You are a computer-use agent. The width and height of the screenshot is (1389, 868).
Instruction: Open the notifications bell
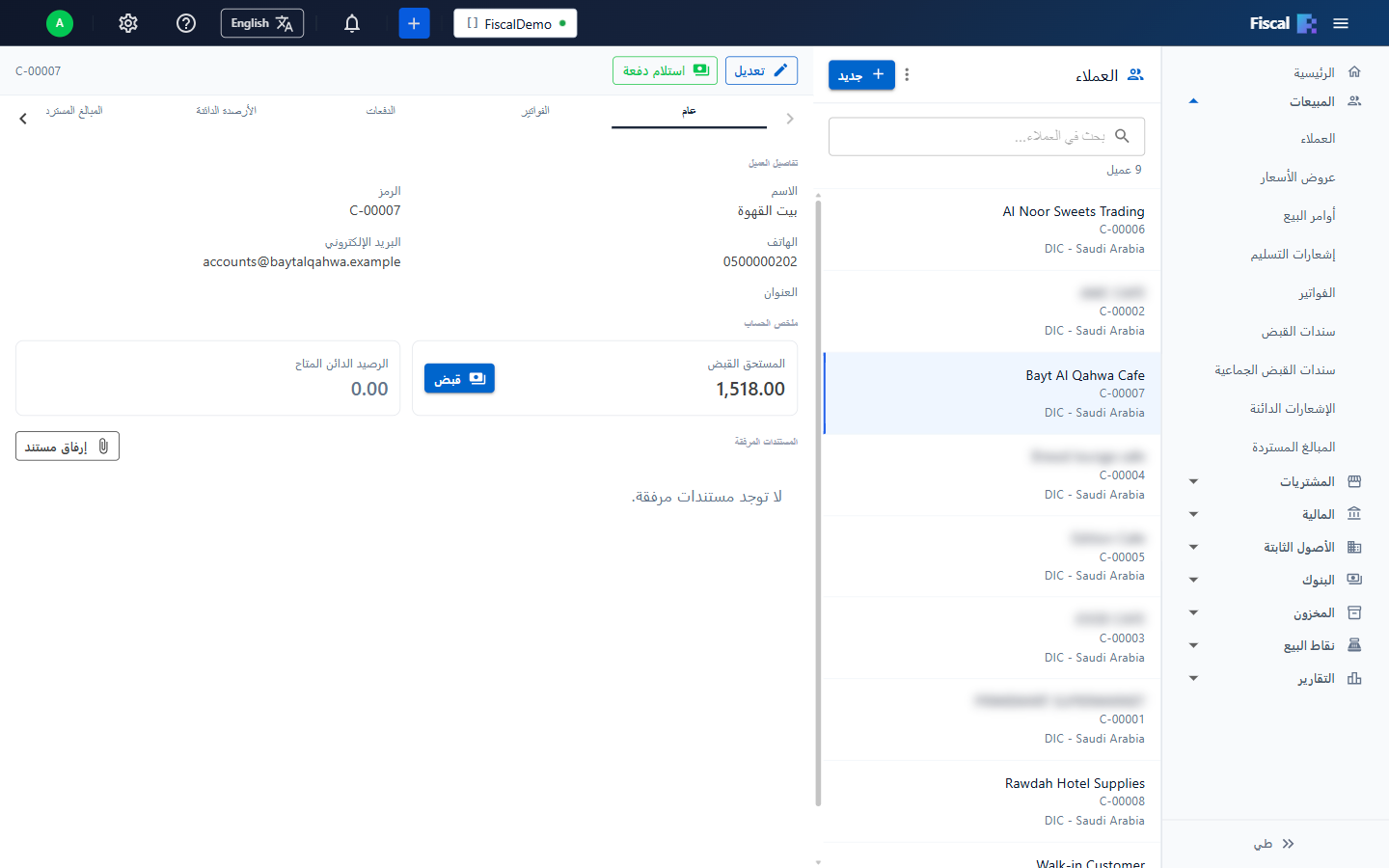coord(352,23)
